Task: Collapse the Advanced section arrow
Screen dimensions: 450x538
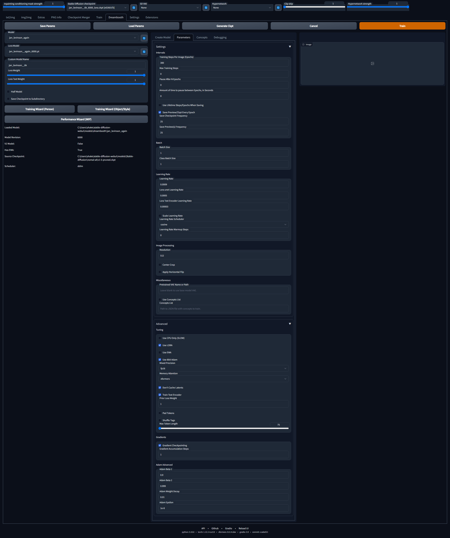Action: click(290, 324)
